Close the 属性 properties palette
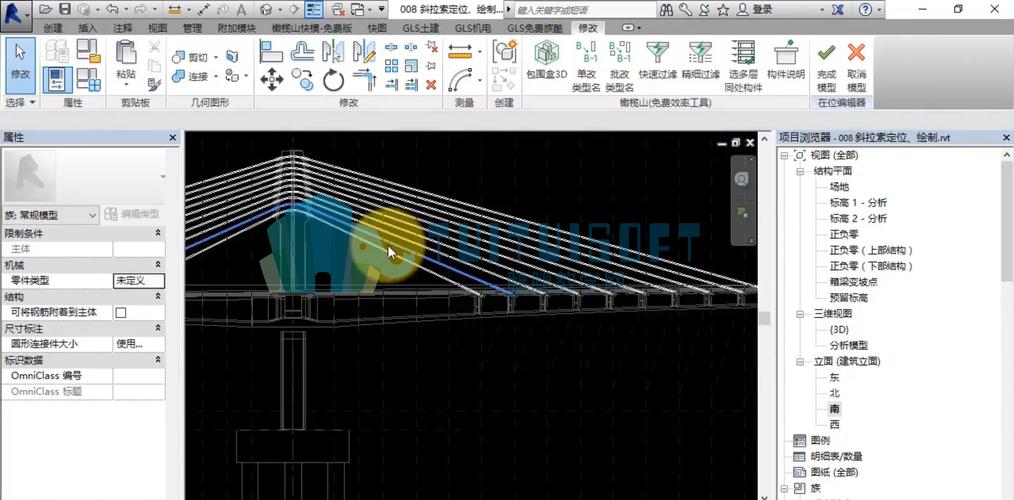The height and width of the screenshot is (500, 1014). coord(173,138)
